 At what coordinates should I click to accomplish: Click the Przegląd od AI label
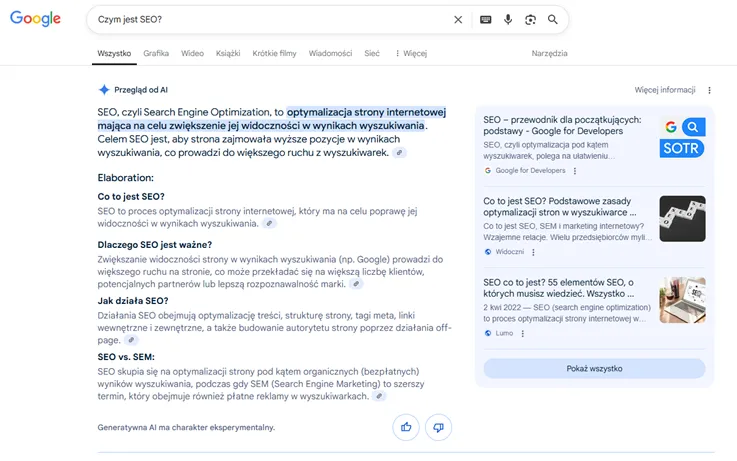coord(141,90)
